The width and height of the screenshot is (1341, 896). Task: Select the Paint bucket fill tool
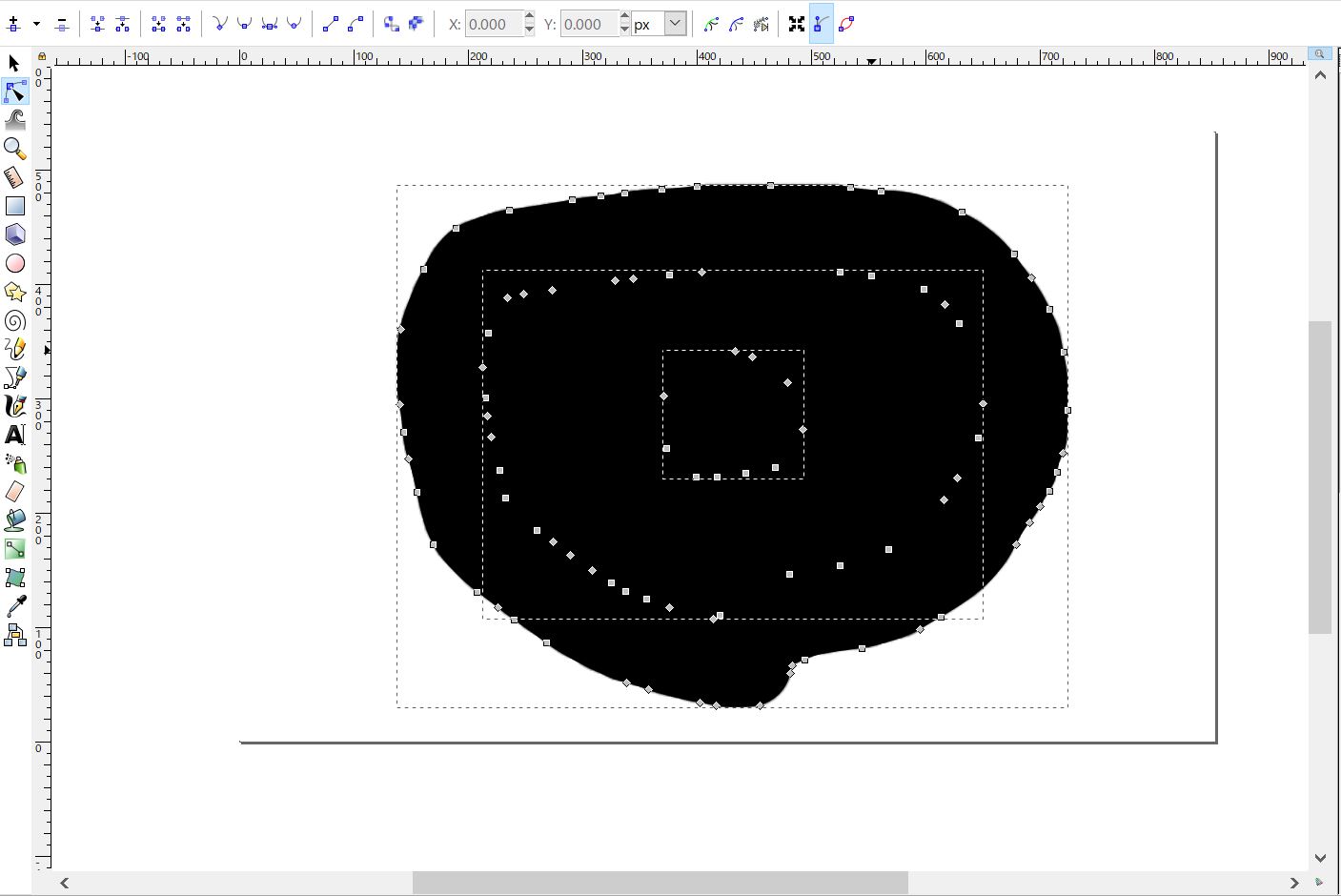[14, 520]
